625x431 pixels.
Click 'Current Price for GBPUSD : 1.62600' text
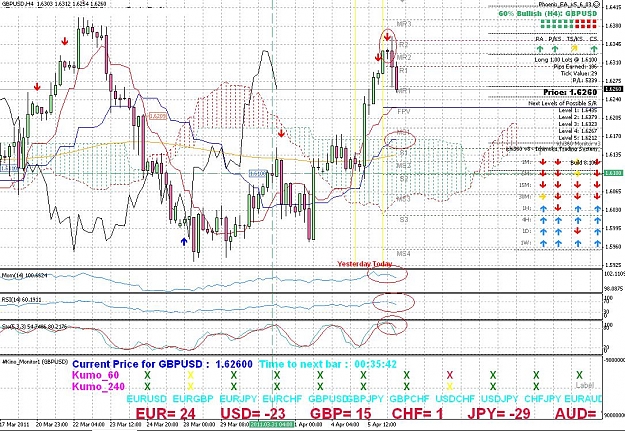click(162, 364)
